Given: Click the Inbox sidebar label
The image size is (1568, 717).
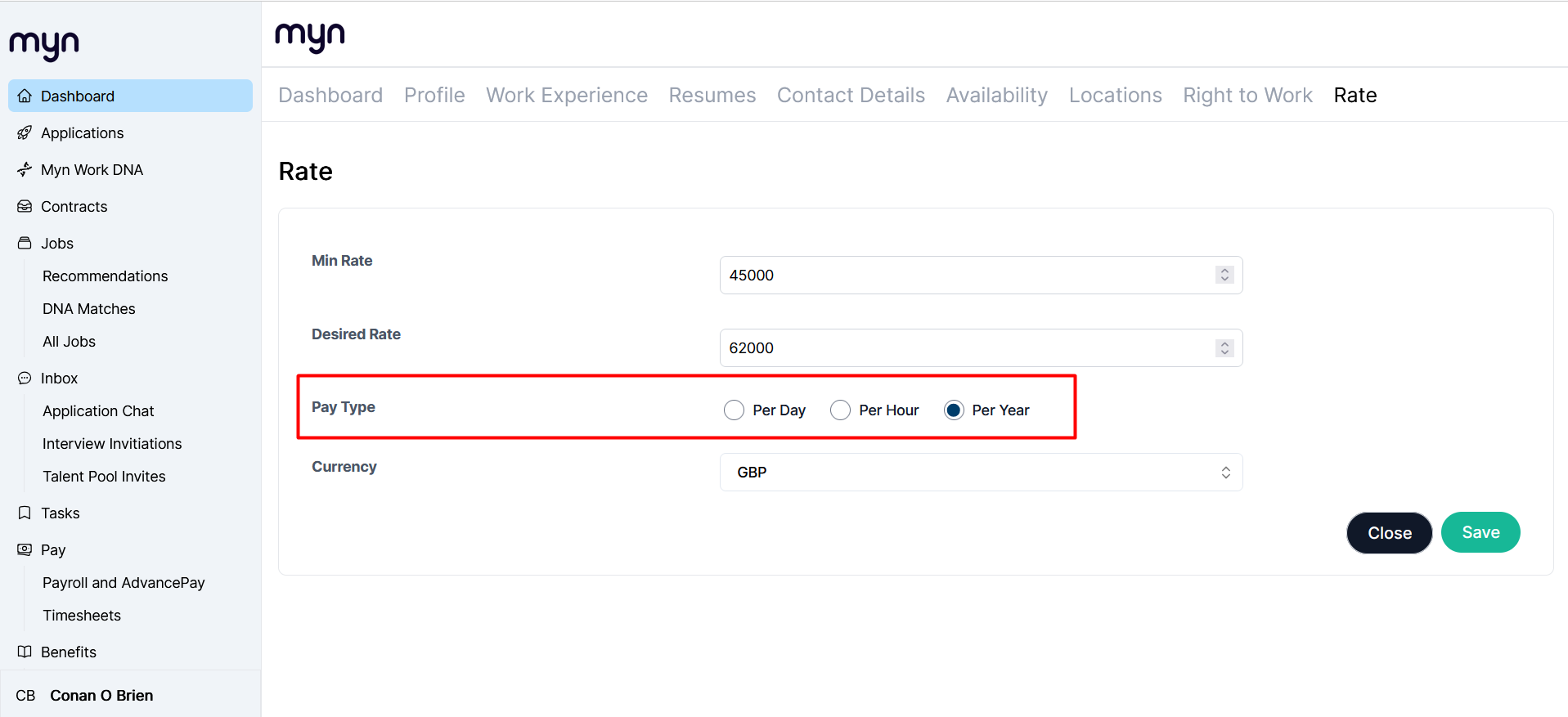Looking at the screenshot, I should coord(59,378).
